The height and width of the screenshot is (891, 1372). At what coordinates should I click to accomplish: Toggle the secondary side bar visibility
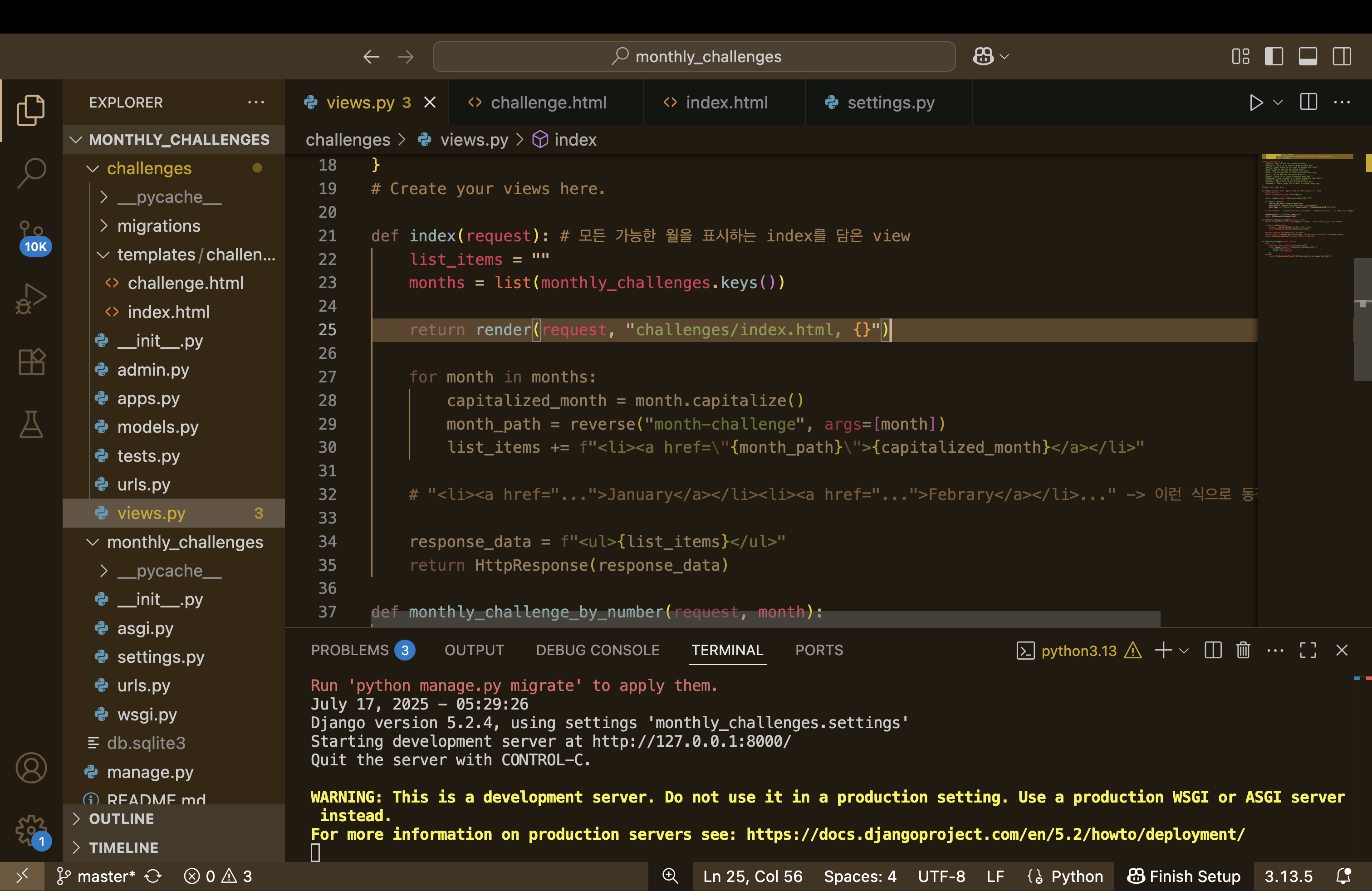coord(1342,56)
